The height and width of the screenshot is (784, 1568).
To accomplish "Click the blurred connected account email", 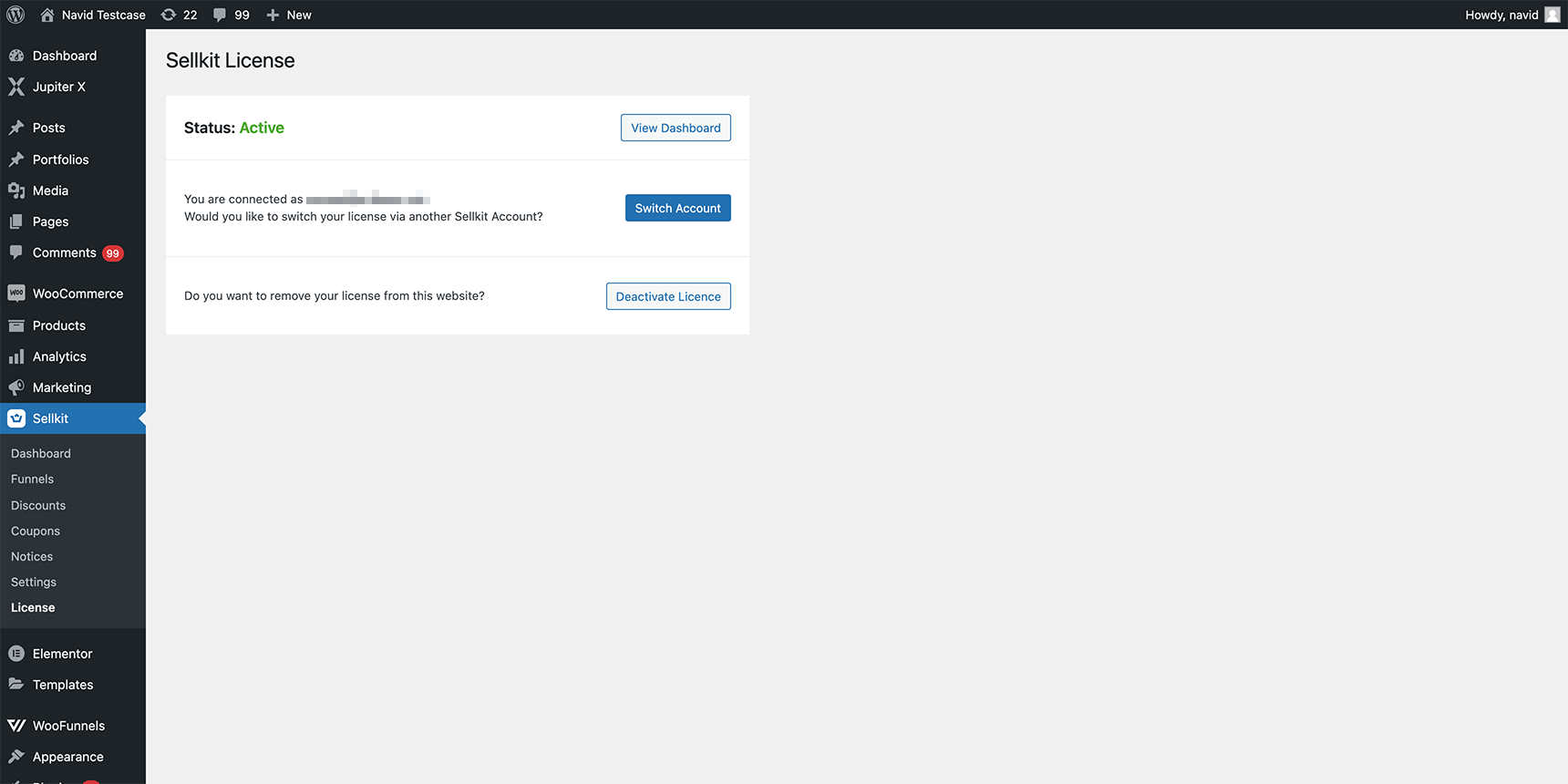I will [368, 199].
